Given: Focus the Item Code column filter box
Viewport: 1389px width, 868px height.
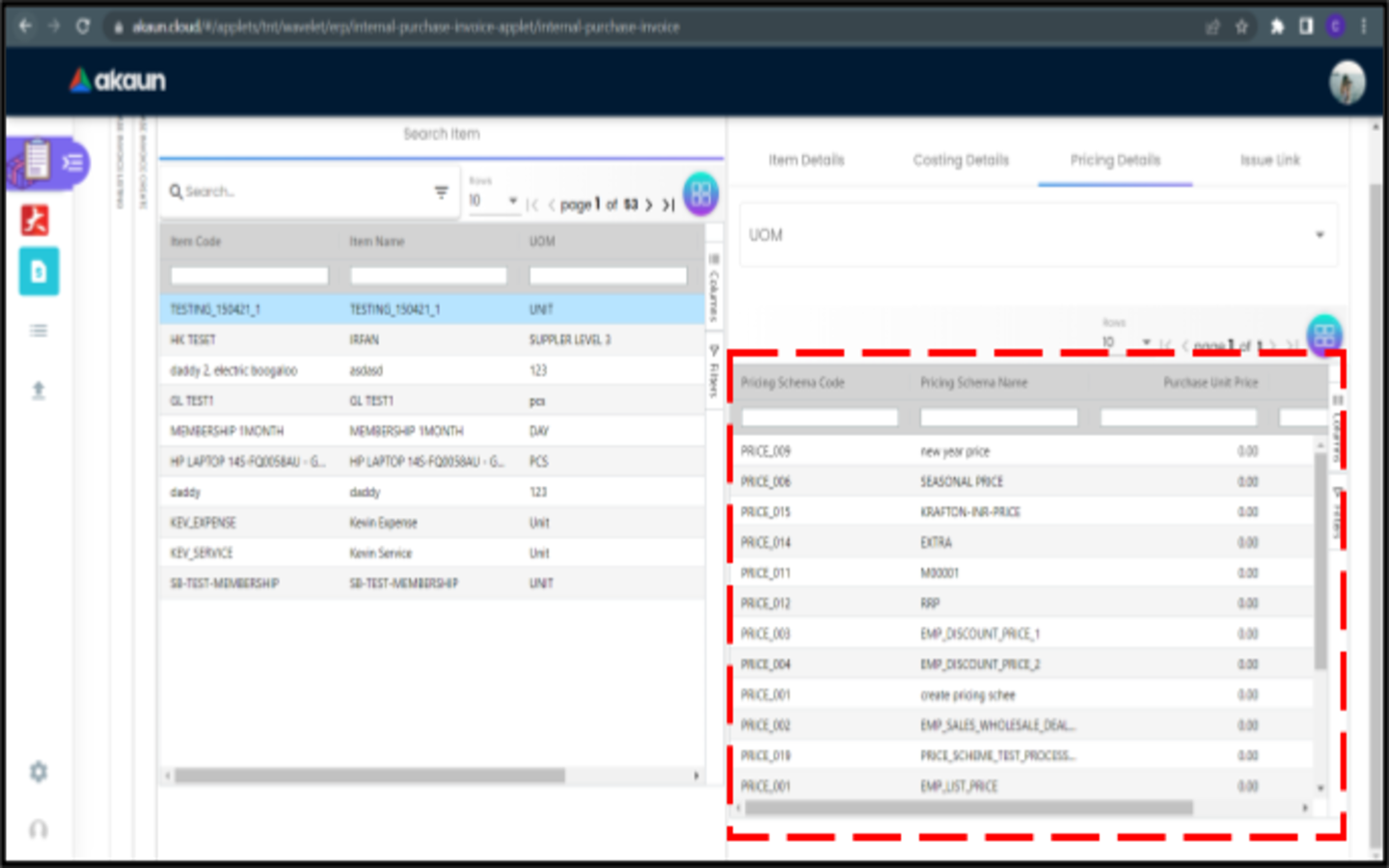Looking at the screenshot, I should 250,276.
